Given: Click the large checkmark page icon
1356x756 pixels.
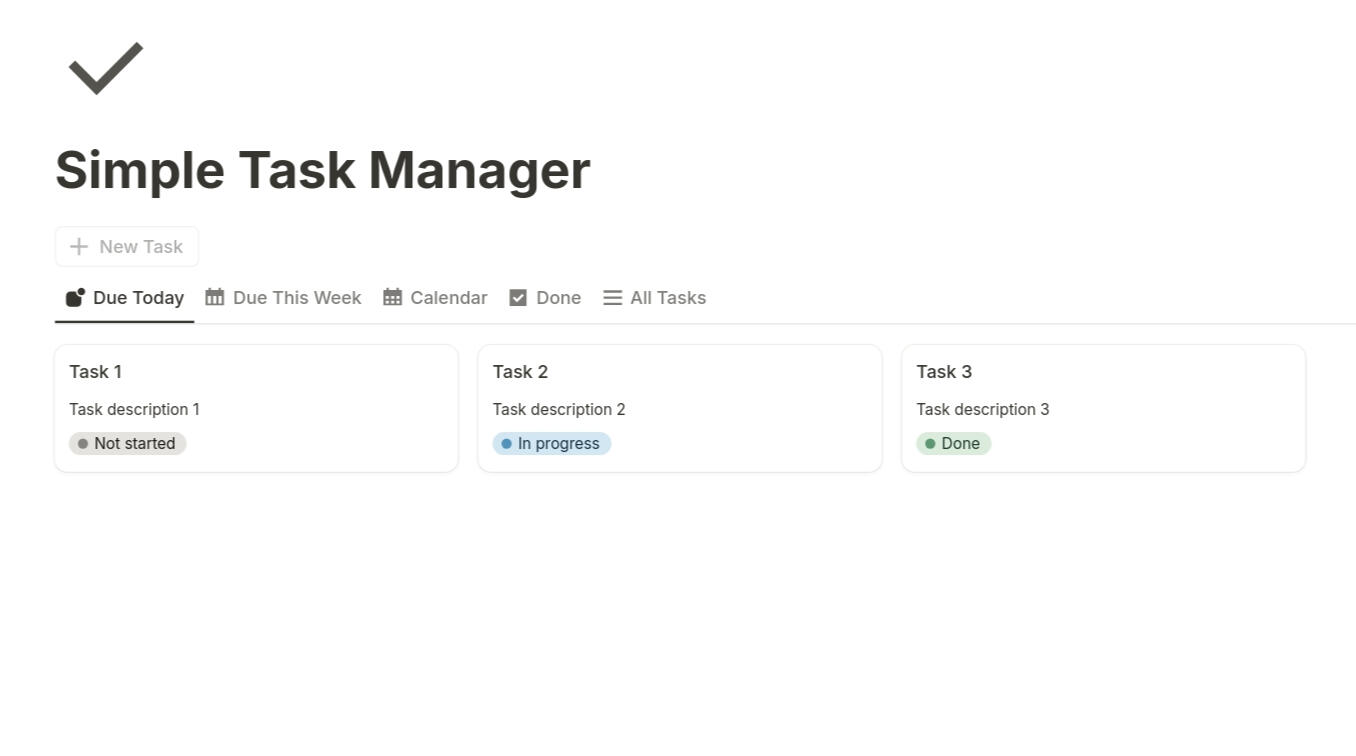Looking at the screenshot, I should point(106,68).
